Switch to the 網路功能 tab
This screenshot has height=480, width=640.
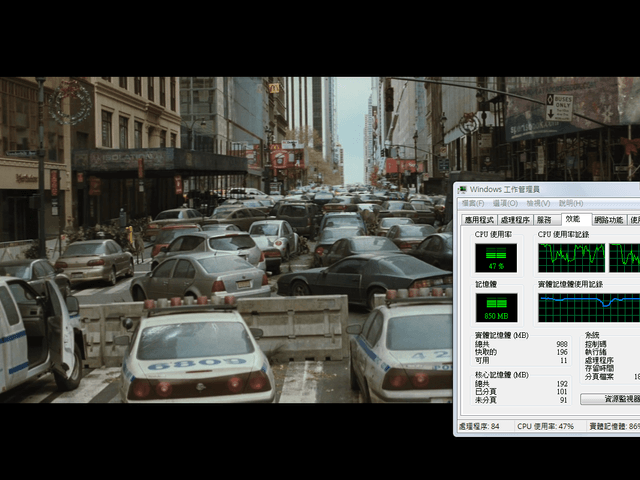(x=609, y=220)
